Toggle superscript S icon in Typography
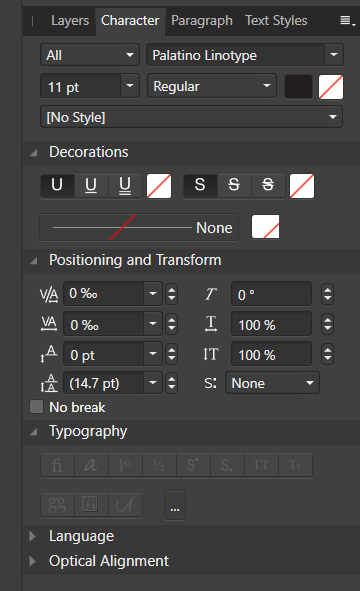The height and width of the screenshot is (591, 360). point(193,465)
